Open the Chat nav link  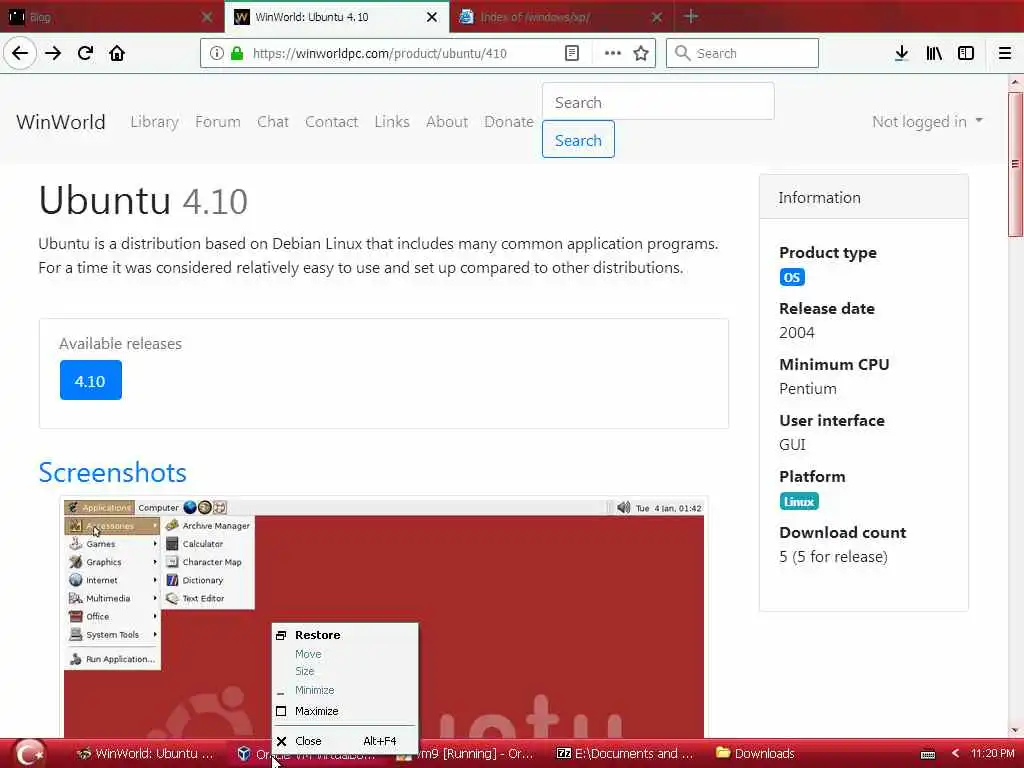tap(272, 121)
